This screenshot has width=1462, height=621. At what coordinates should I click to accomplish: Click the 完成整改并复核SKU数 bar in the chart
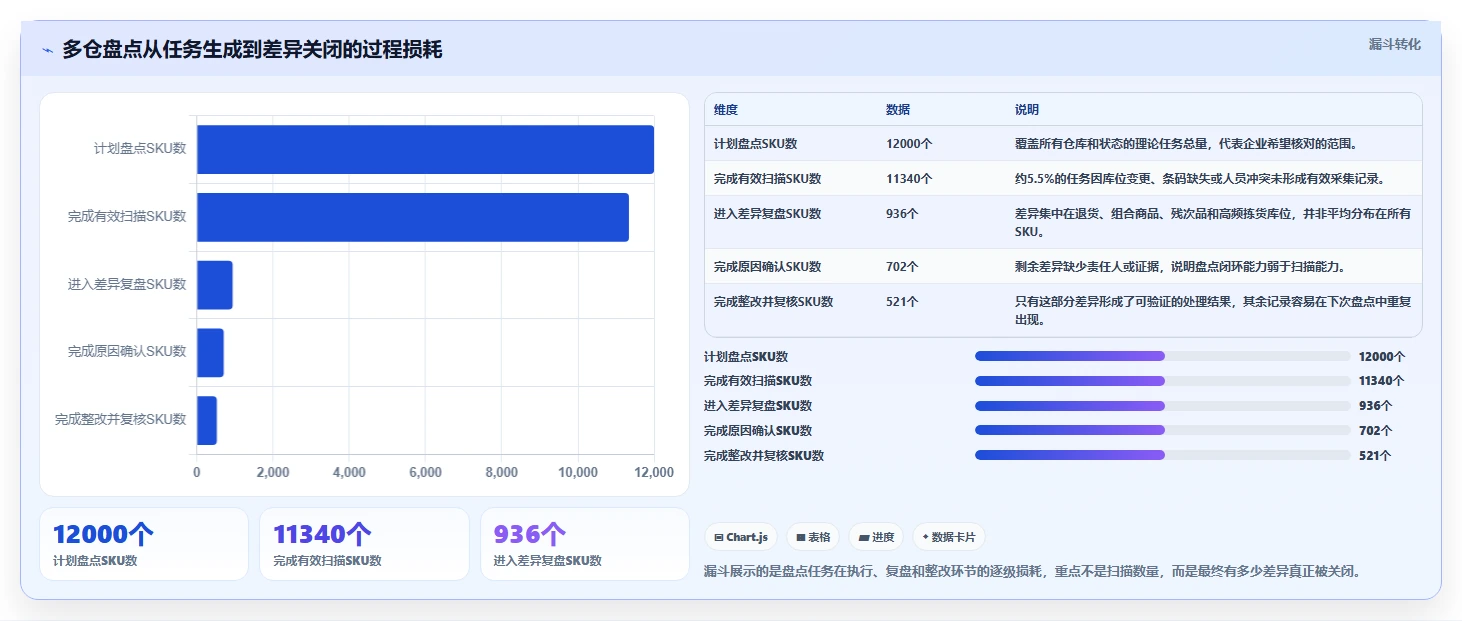pos(207,420)
